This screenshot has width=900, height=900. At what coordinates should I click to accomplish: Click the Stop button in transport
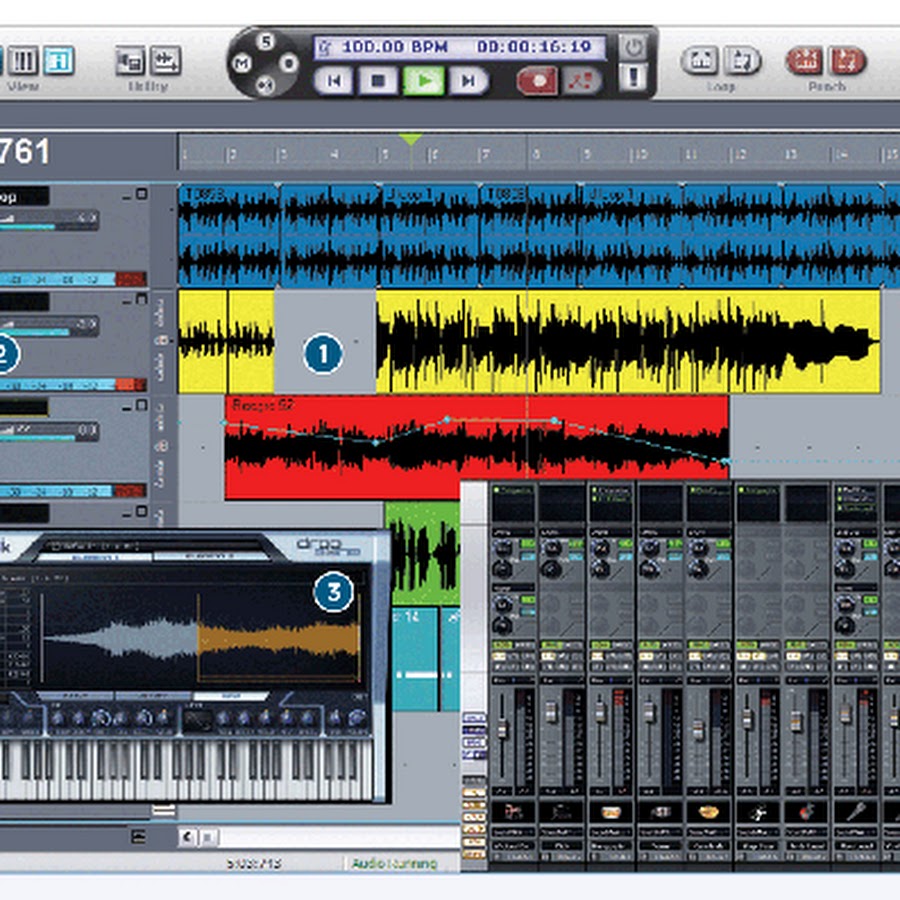click(379, 80)
